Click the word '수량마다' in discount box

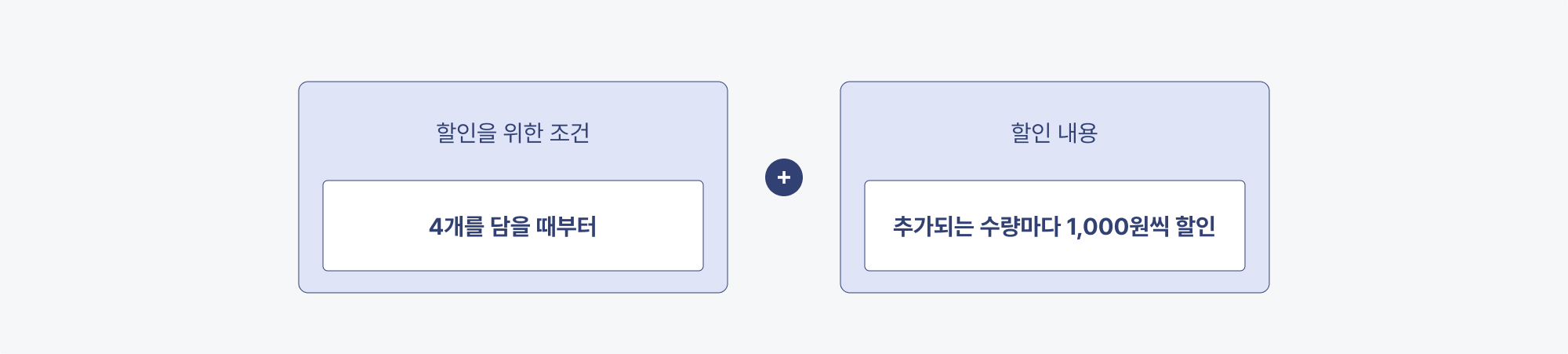(1020, 227)
